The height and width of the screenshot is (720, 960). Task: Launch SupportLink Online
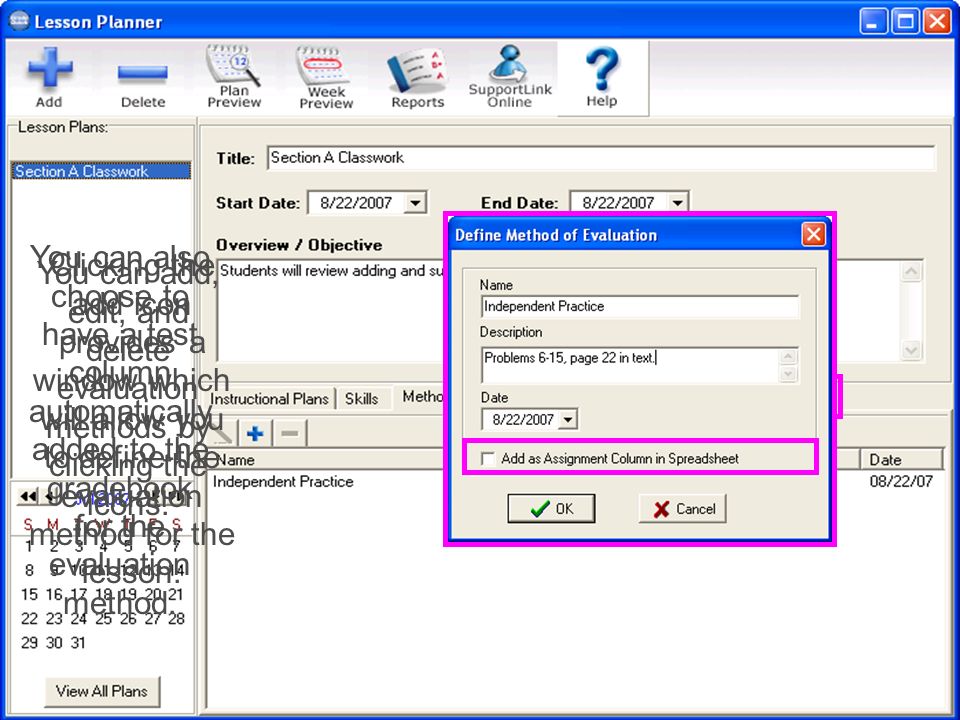pyautogui.click(x=509, y=77)
